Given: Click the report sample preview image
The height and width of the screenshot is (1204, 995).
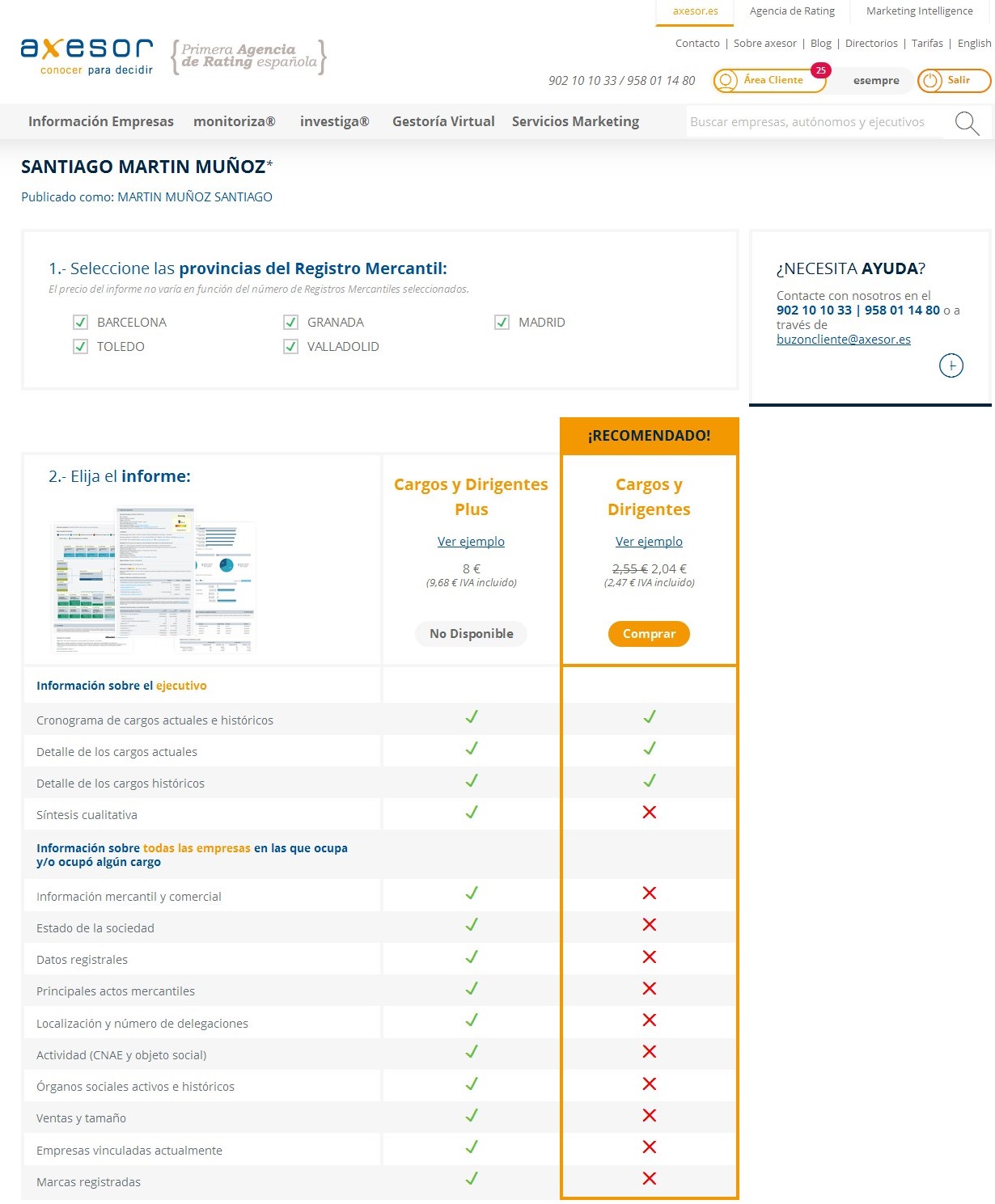Looking at the screenshot, I should pyautogui.click(x=154, y=580).
